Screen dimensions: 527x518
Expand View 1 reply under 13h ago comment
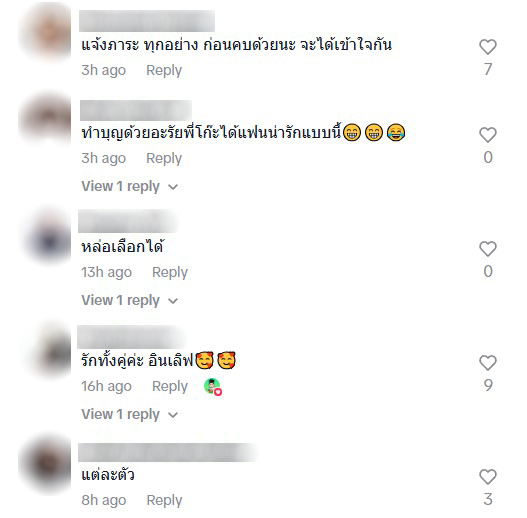pyautogui.click(x=129, y=300)
